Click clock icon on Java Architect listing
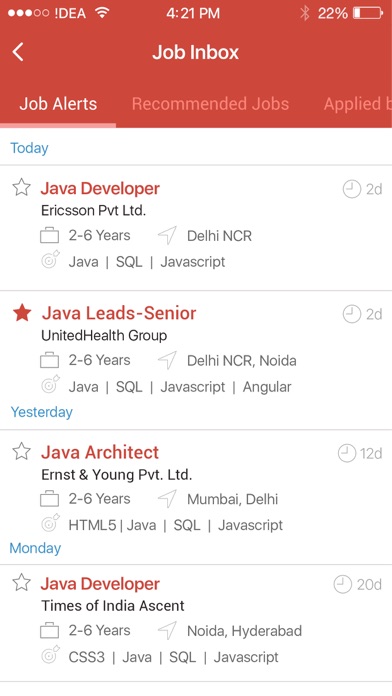Viewport: 392px width, 696px height. (x=347, y=454)
